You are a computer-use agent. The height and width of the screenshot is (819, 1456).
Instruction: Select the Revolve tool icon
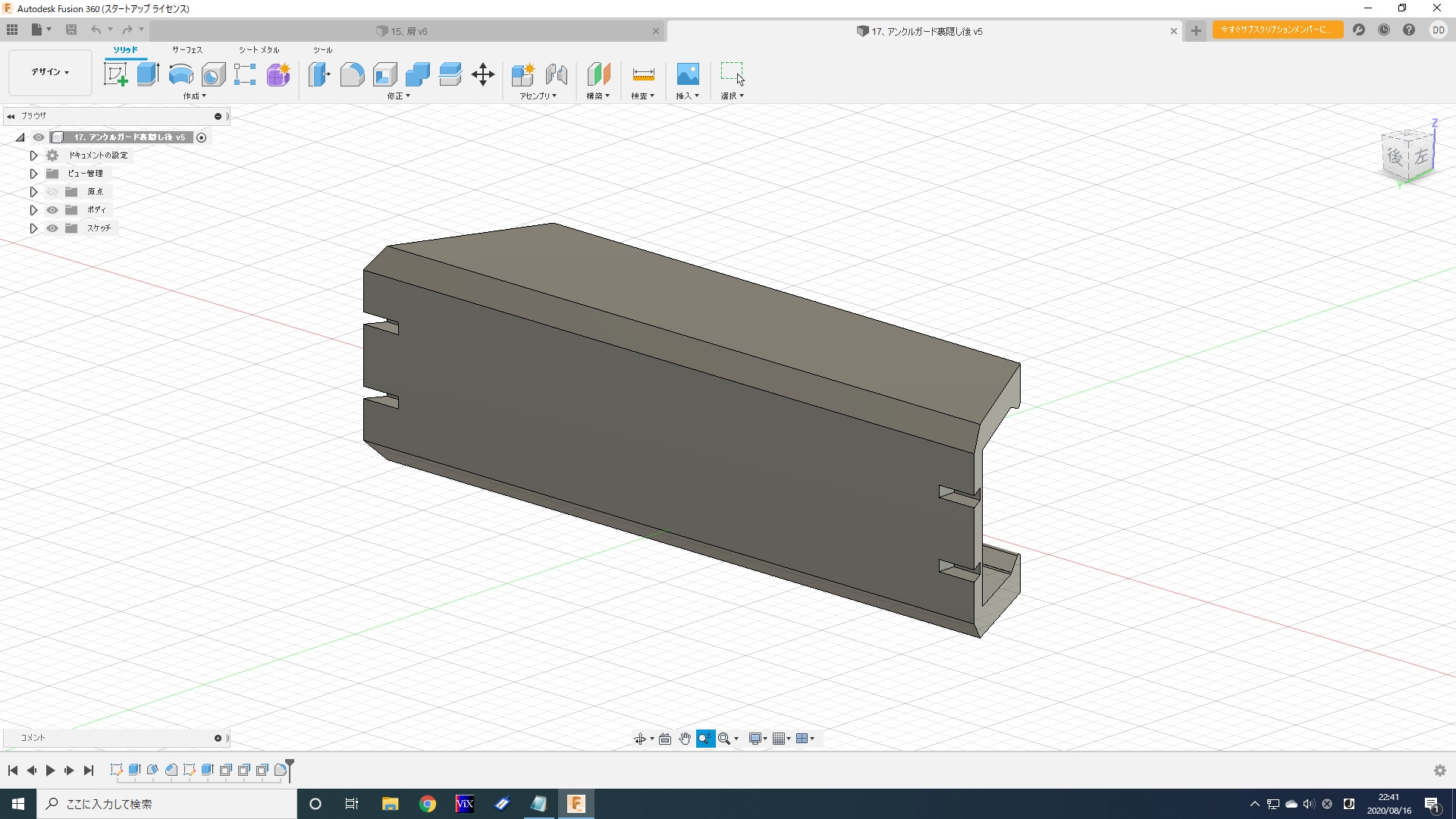pos(180,74)
